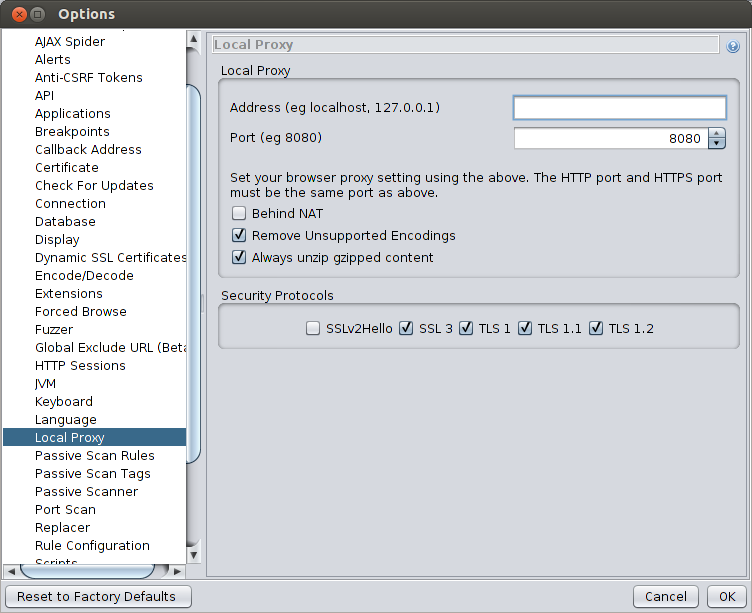Select Database in the list
The height and width of the screenshot is (613, 752).
tap(65, 222)
